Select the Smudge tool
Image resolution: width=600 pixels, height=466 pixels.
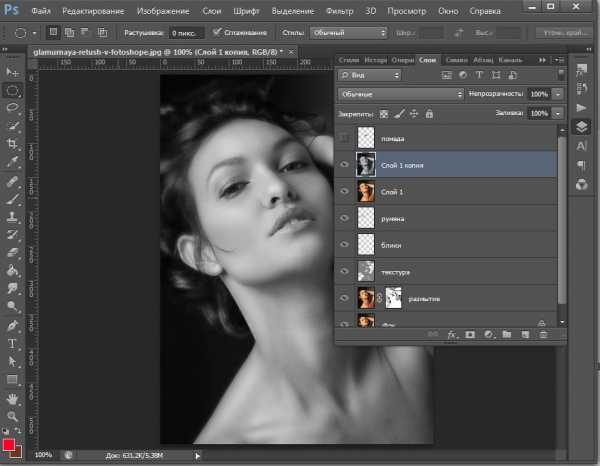click(12, 288)
